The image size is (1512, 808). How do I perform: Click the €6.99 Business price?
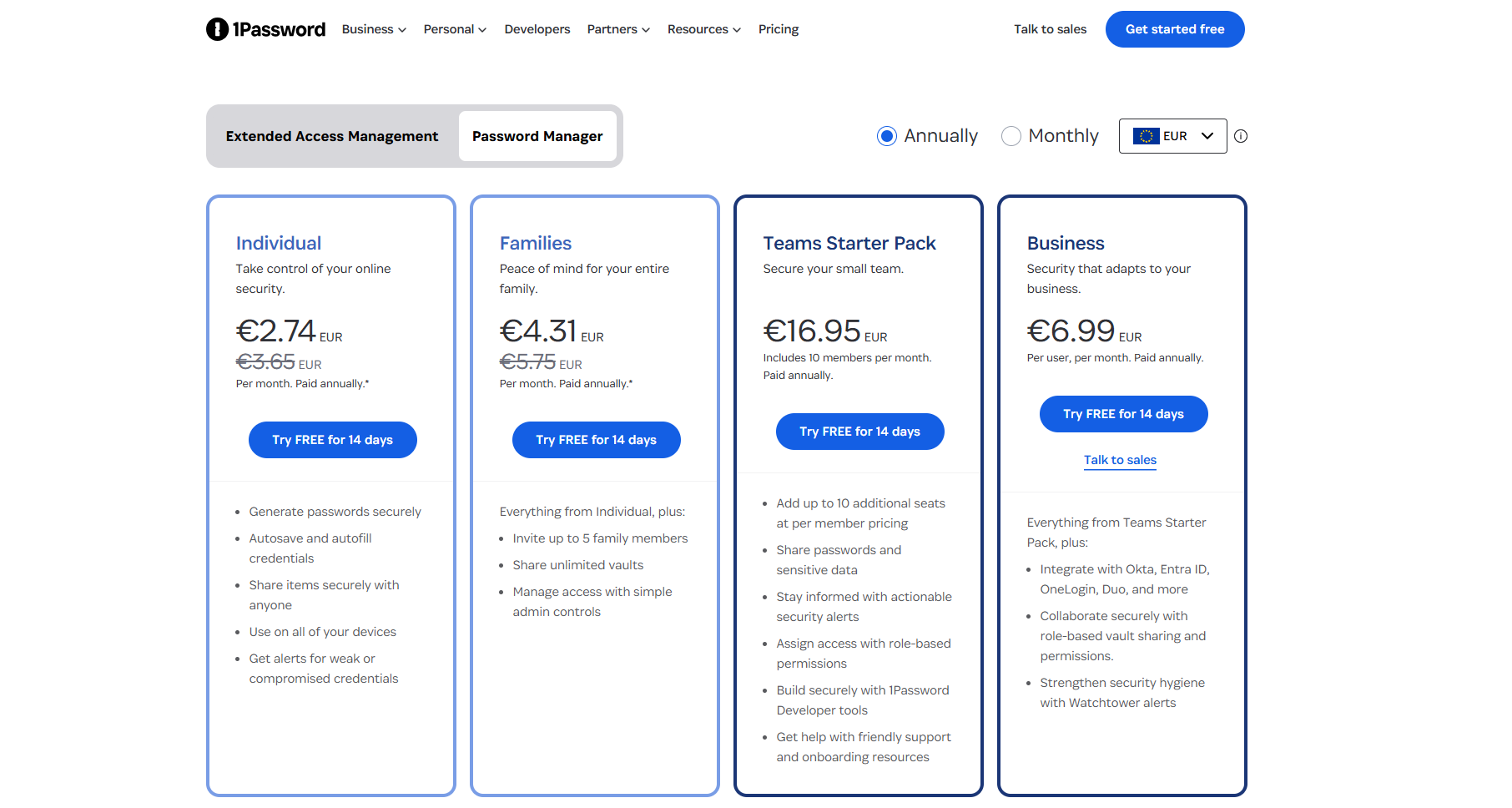pos(1071,331)
